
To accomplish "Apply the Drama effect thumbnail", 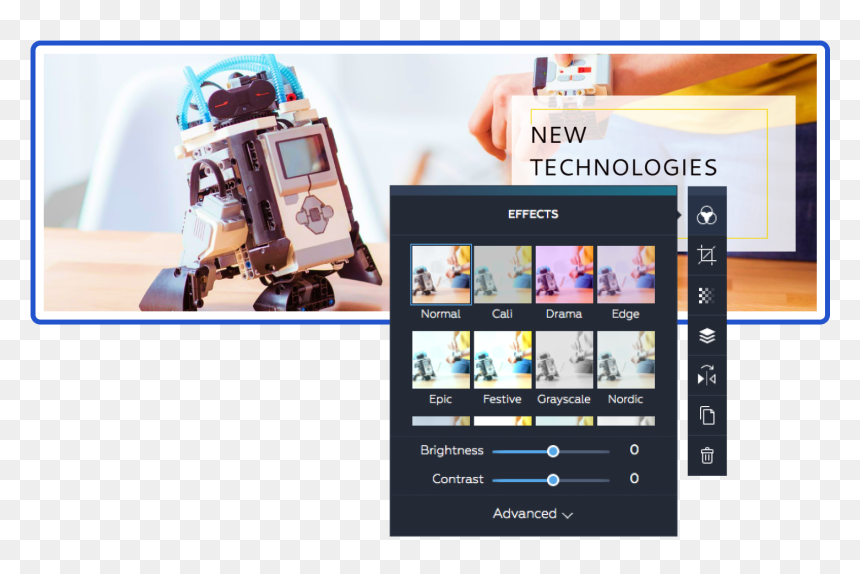I will pyautogui.click(x=564, y=275).
